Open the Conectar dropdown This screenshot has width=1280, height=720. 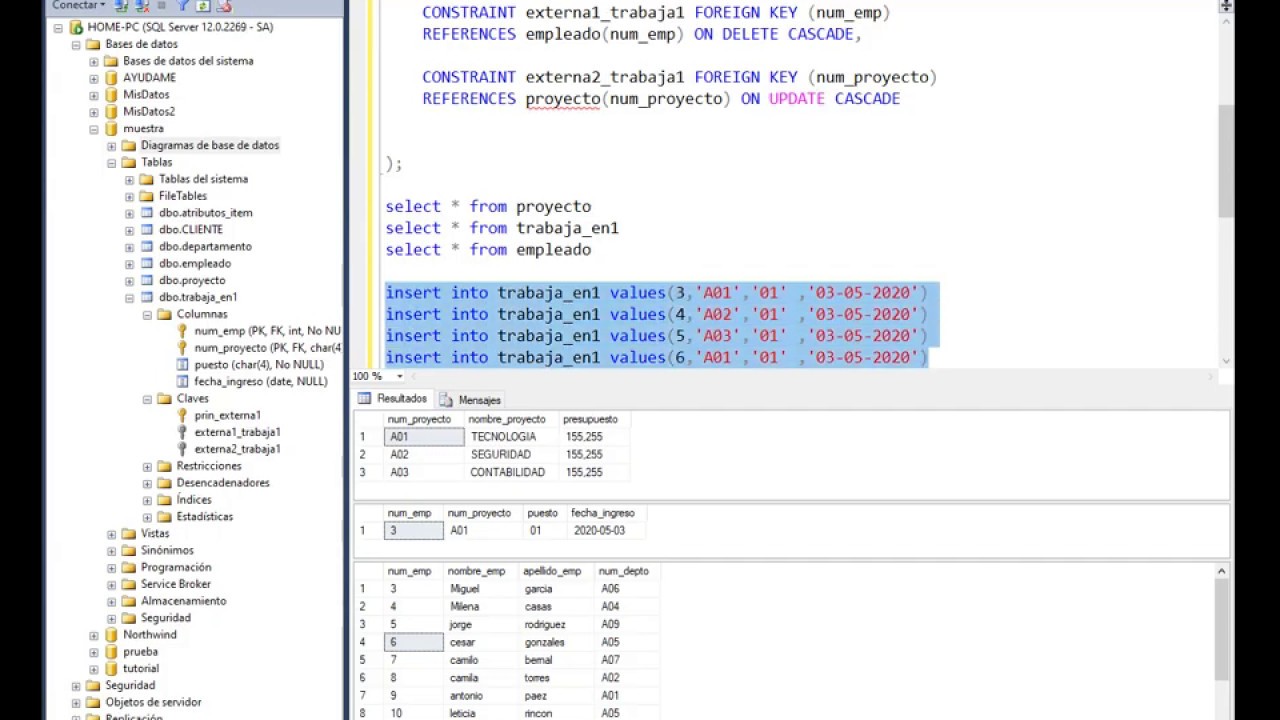point(79,5)
